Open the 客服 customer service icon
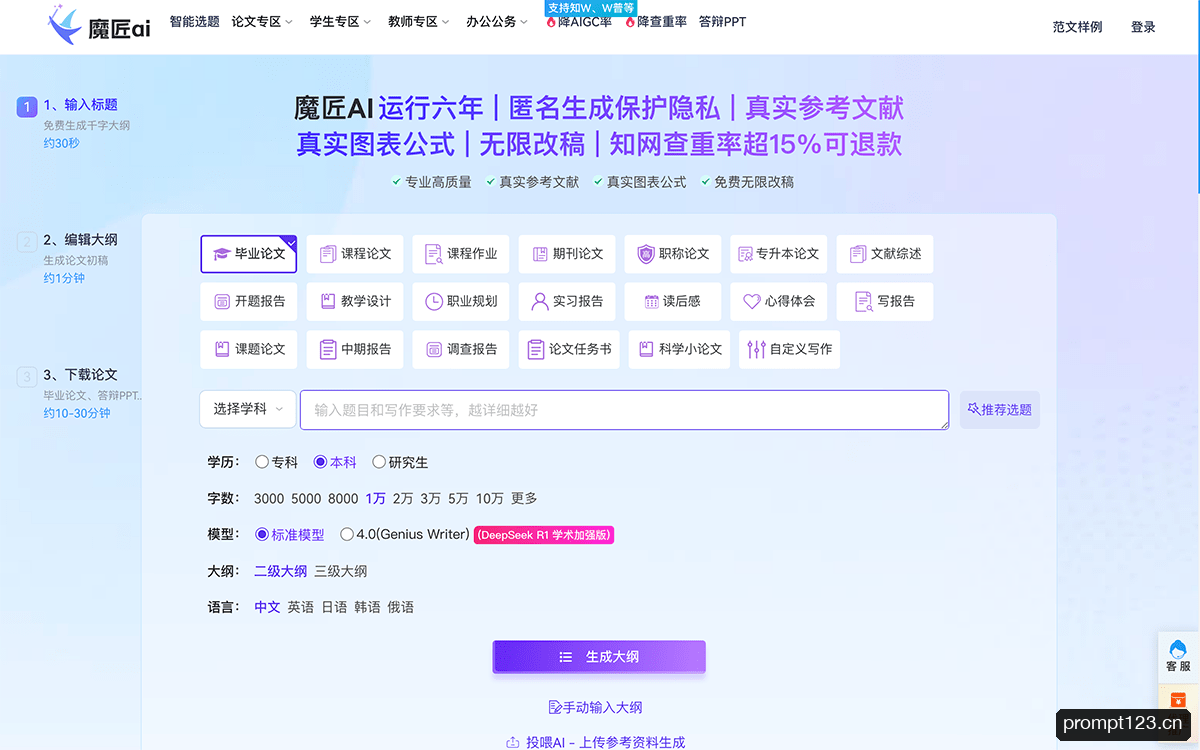 coord(1178,648)
